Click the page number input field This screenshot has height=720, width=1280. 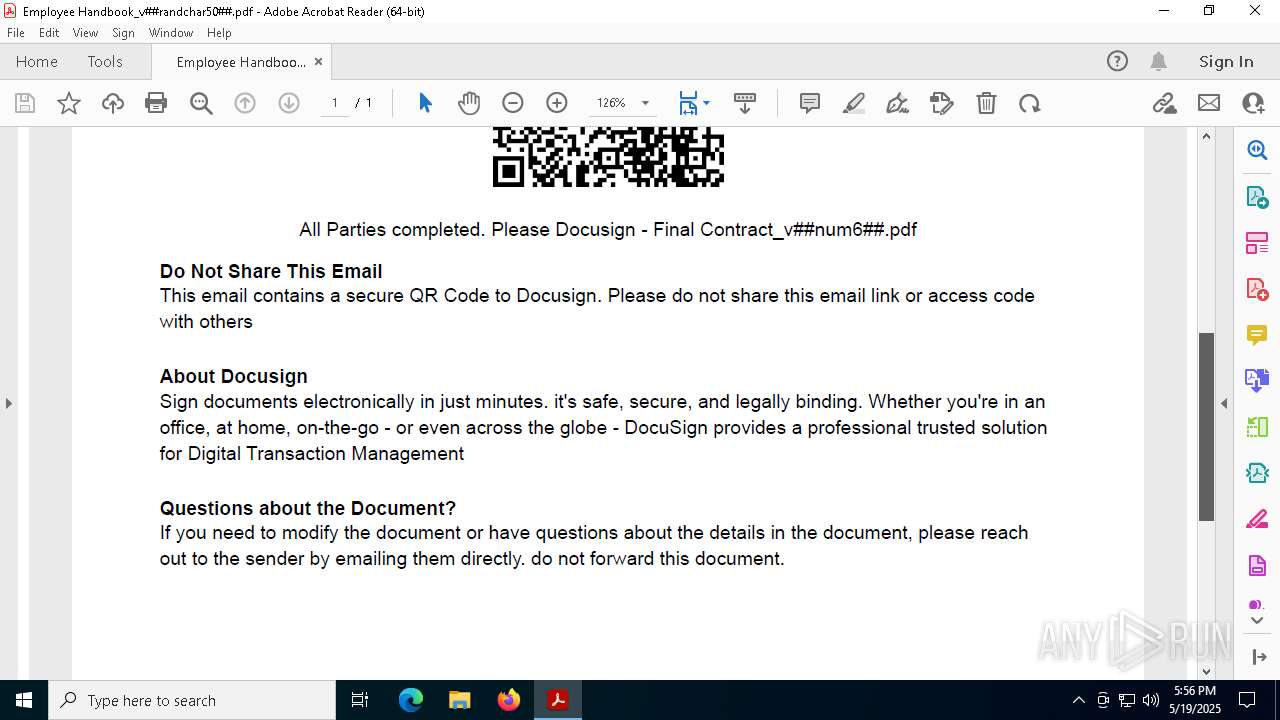335,103
